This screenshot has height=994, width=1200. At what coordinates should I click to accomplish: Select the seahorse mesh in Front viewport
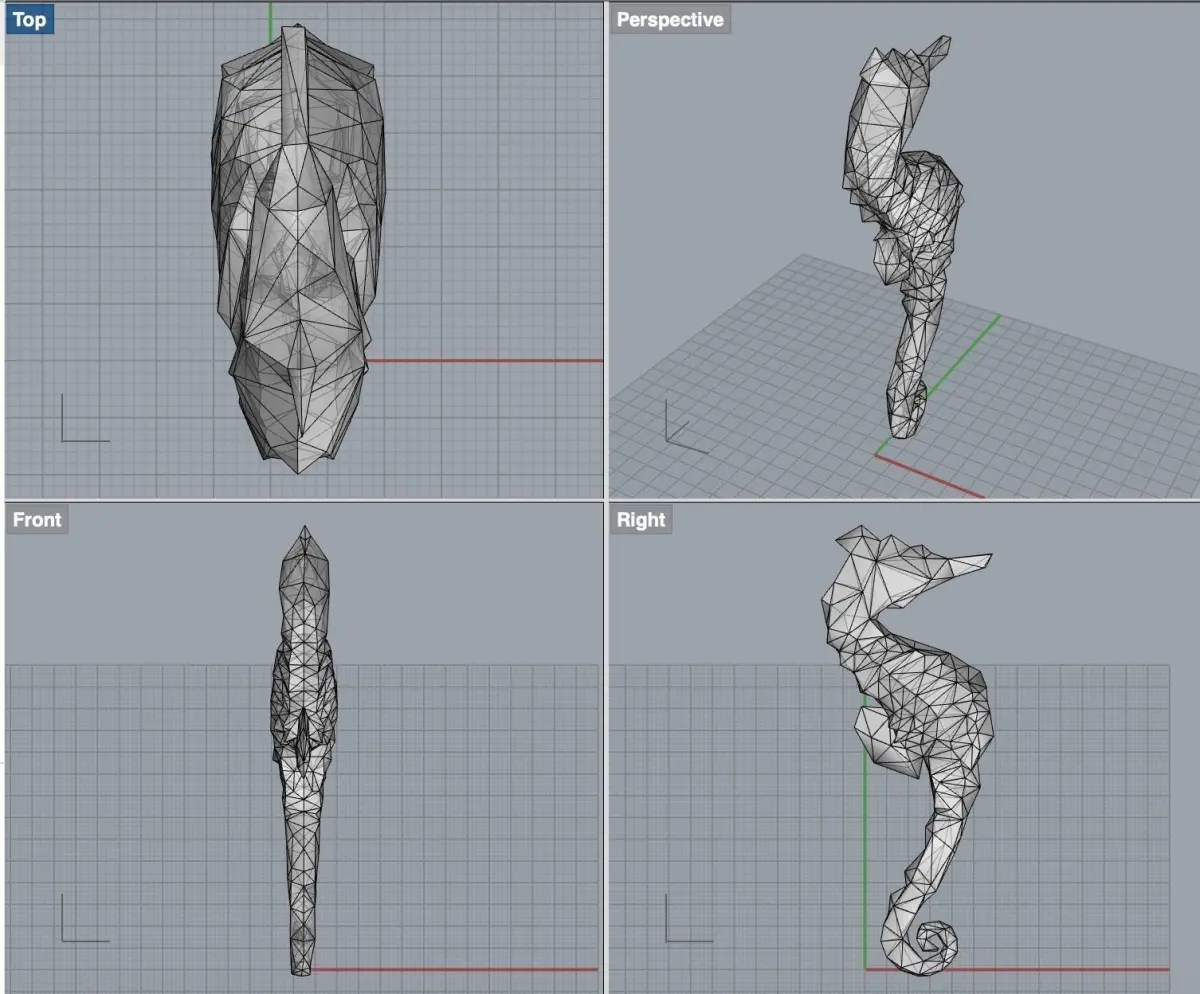pos(303,750)
